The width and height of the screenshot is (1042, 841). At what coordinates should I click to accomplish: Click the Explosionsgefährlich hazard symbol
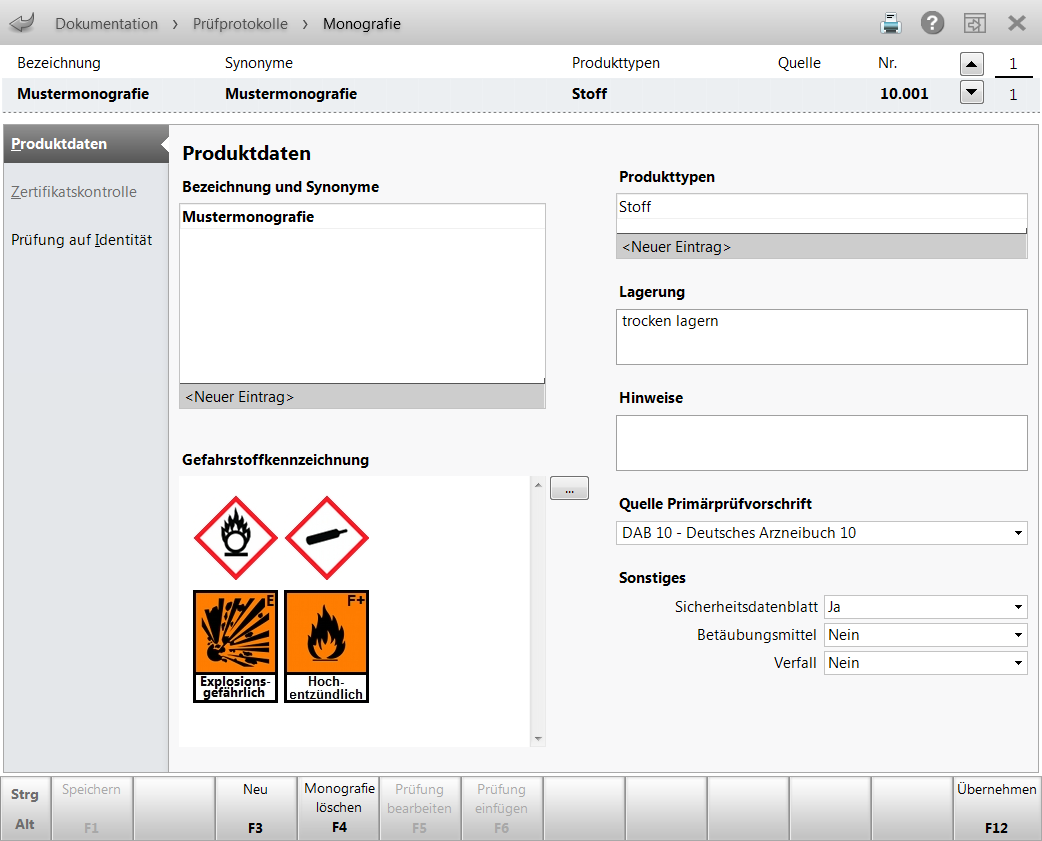[235, 645]
